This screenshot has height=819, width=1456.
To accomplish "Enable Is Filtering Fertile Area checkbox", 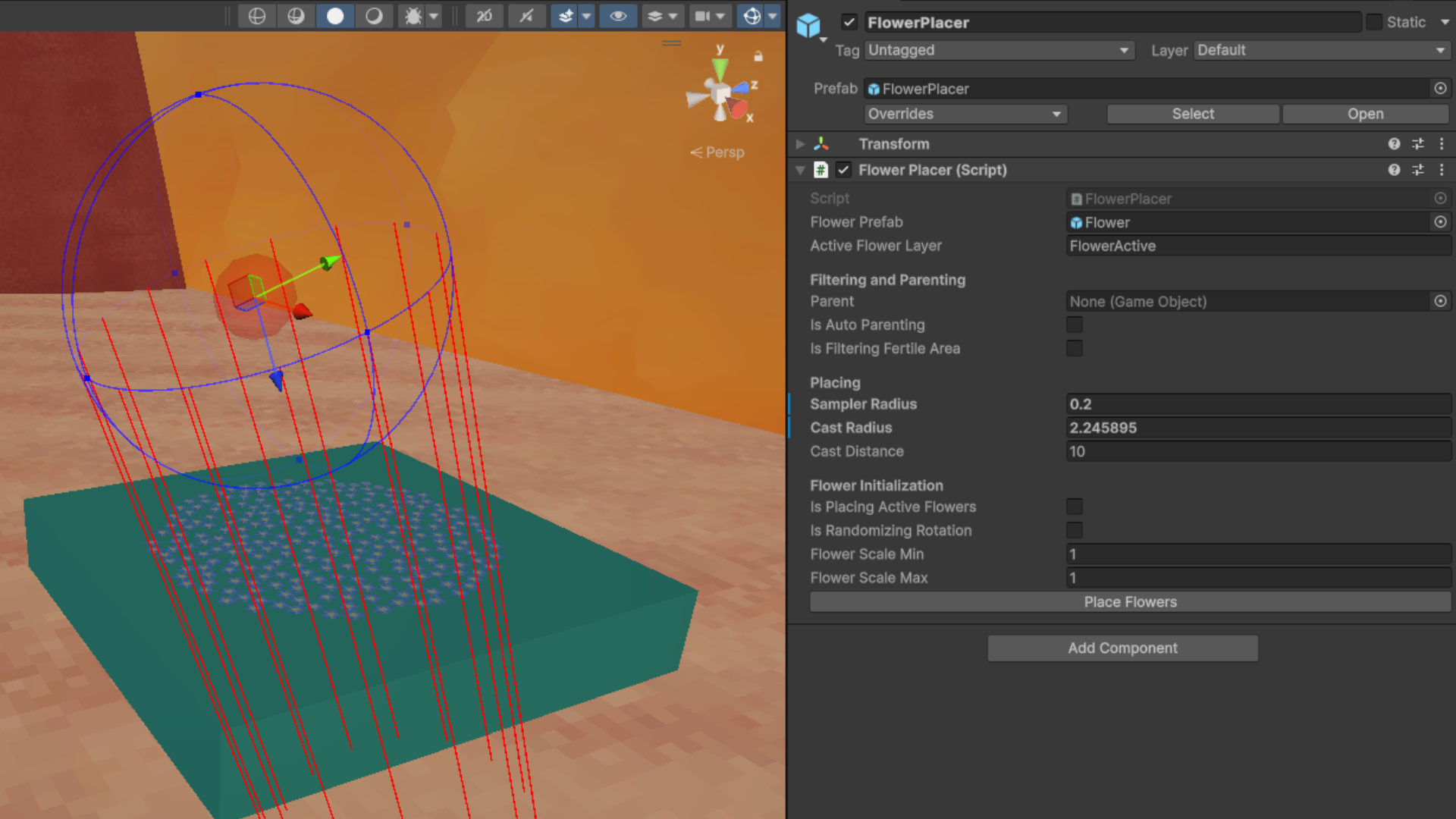I will coord(1075,349).
